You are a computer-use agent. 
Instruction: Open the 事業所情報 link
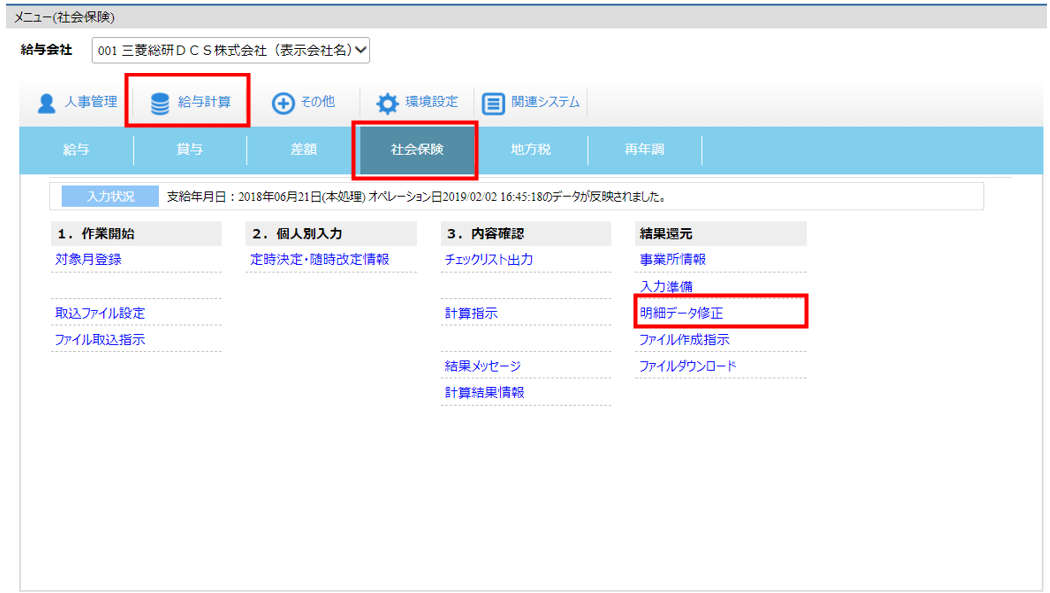pos(673,260)
